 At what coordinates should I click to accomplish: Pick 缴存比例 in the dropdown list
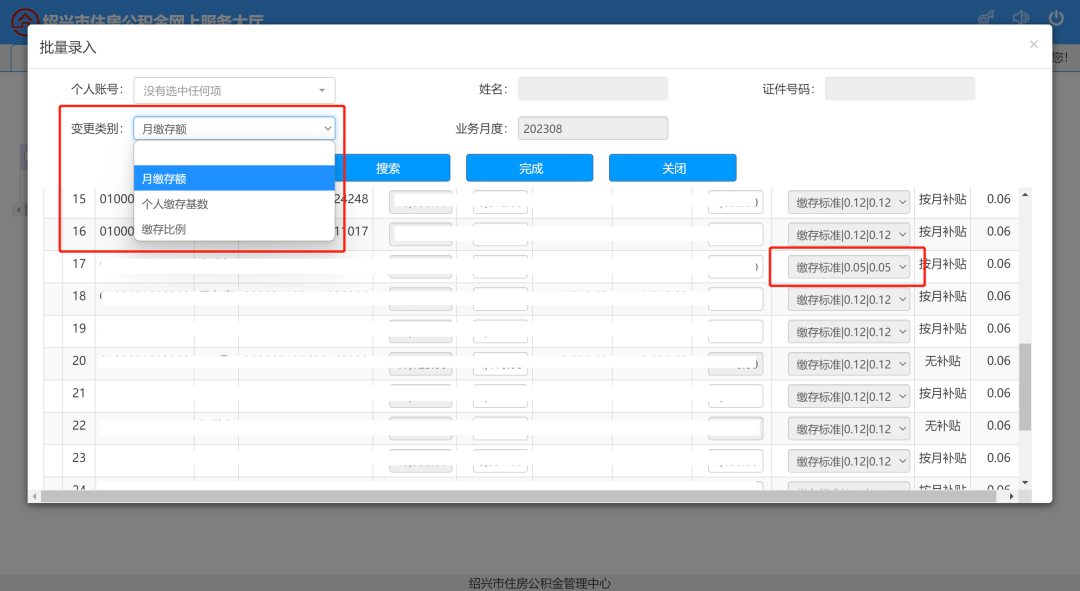(x=234, y=229)
